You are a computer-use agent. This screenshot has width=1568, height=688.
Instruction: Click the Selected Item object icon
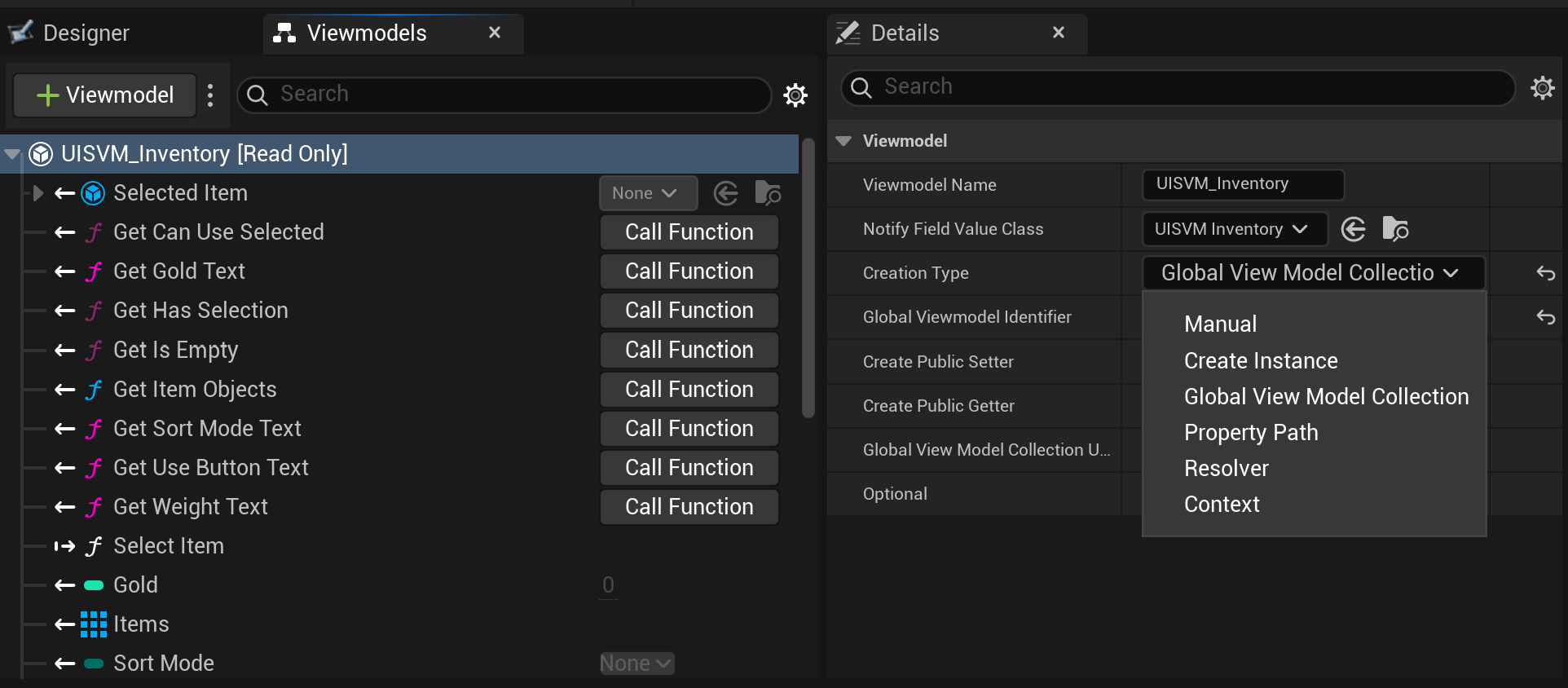(94, 193)
